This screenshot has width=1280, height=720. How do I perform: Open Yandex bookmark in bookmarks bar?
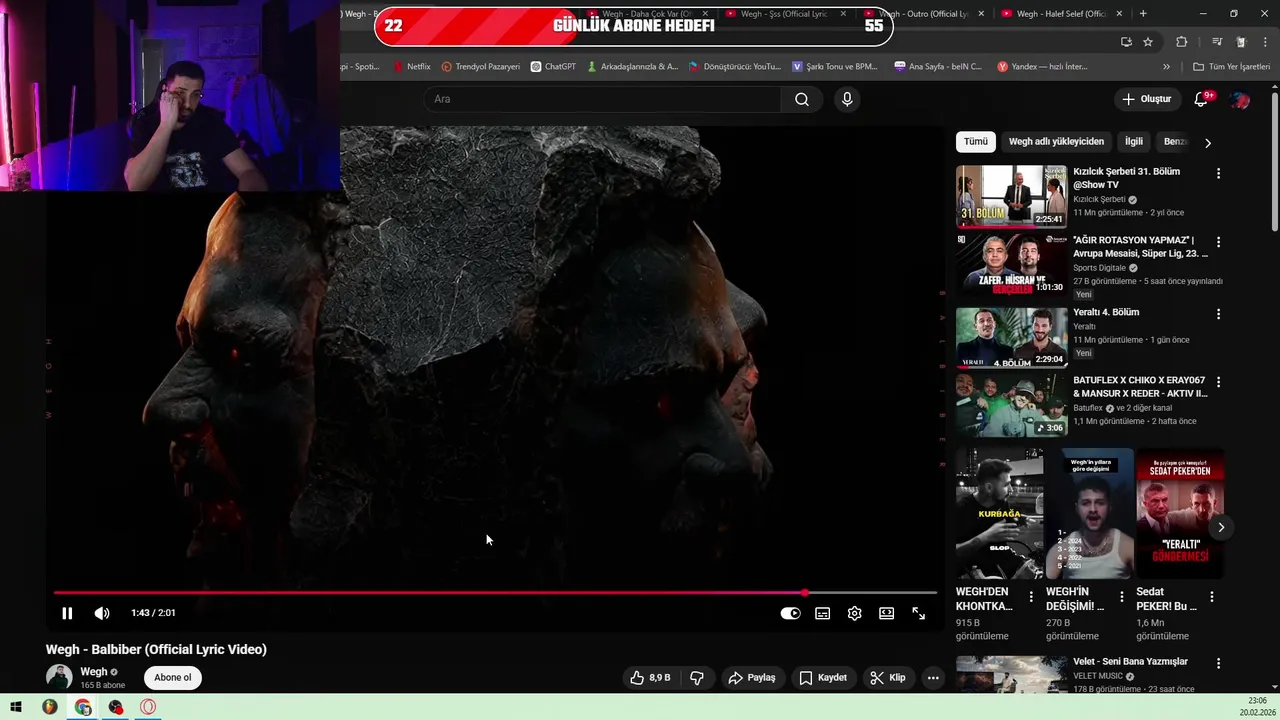1043,67
